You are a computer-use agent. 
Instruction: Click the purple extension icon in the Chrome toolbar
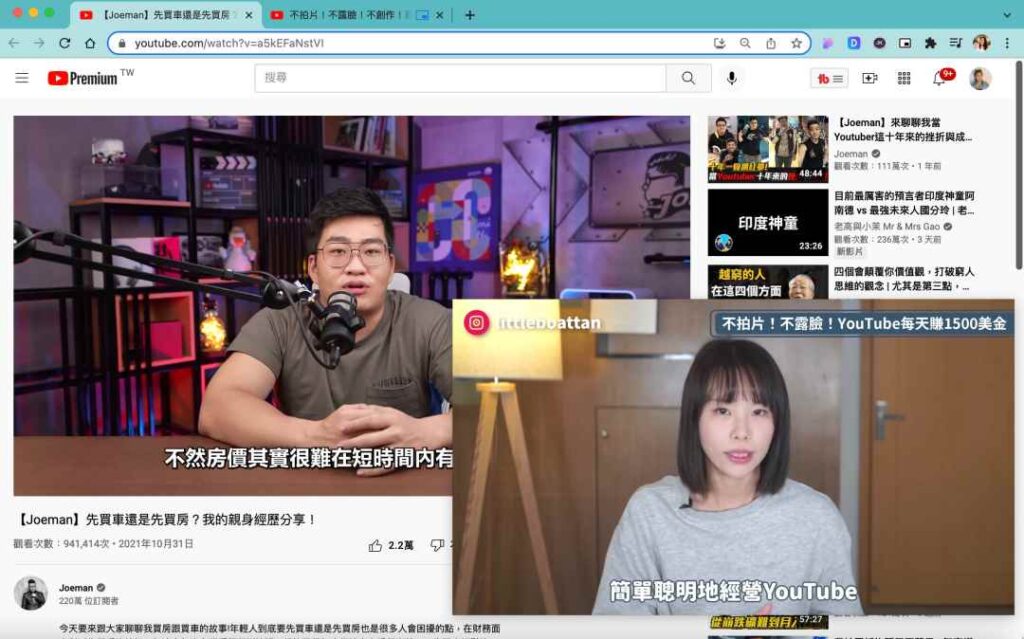coord(827,43)
